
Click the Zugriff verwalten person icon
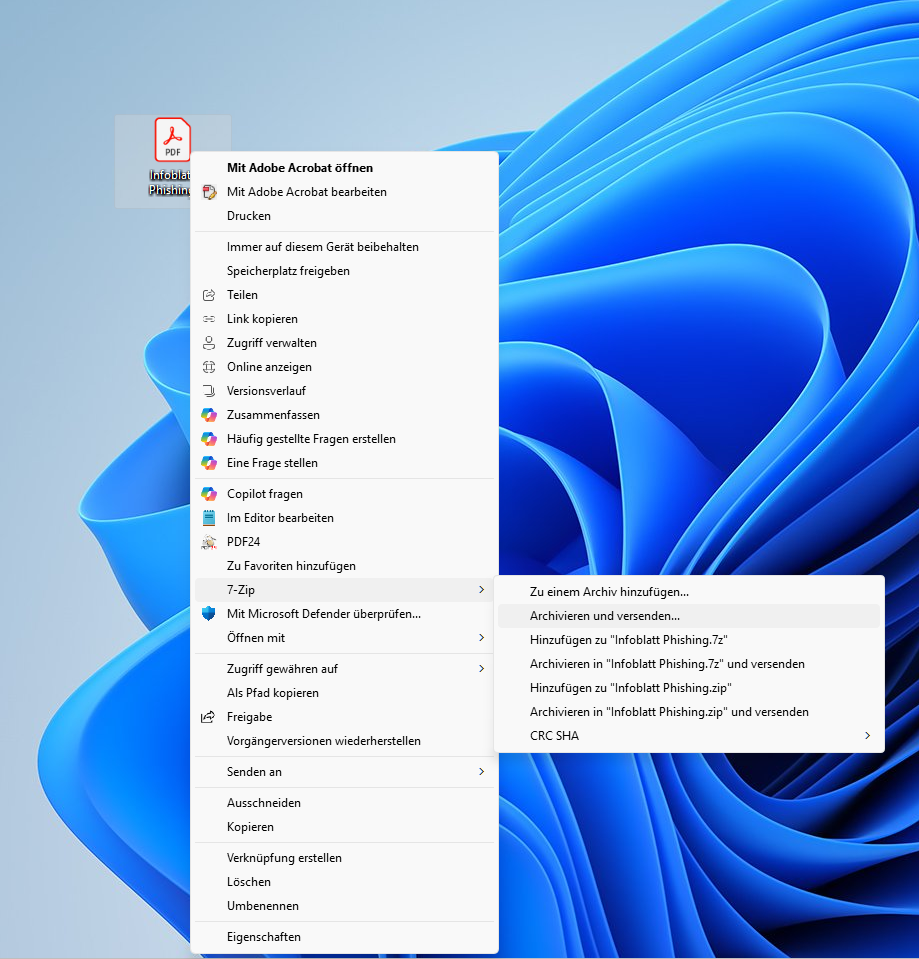(x=209, y=342)
